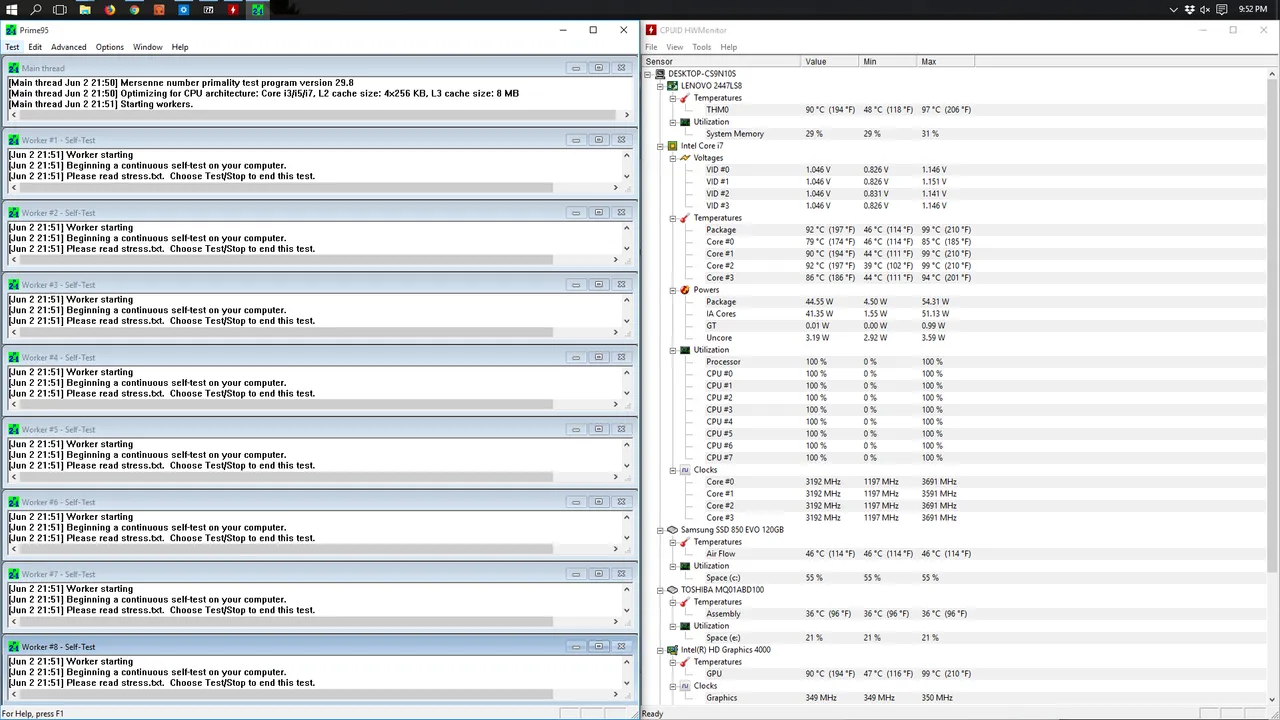Switch to Prime95 via its green taskbar icon
The height and width of the screenshot is (720, 1280).
(257, 9)
